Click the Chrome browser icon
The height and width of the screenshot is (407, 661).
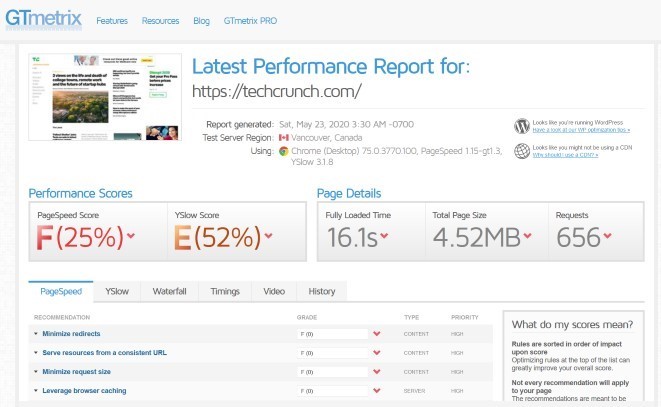coord(284,151)
